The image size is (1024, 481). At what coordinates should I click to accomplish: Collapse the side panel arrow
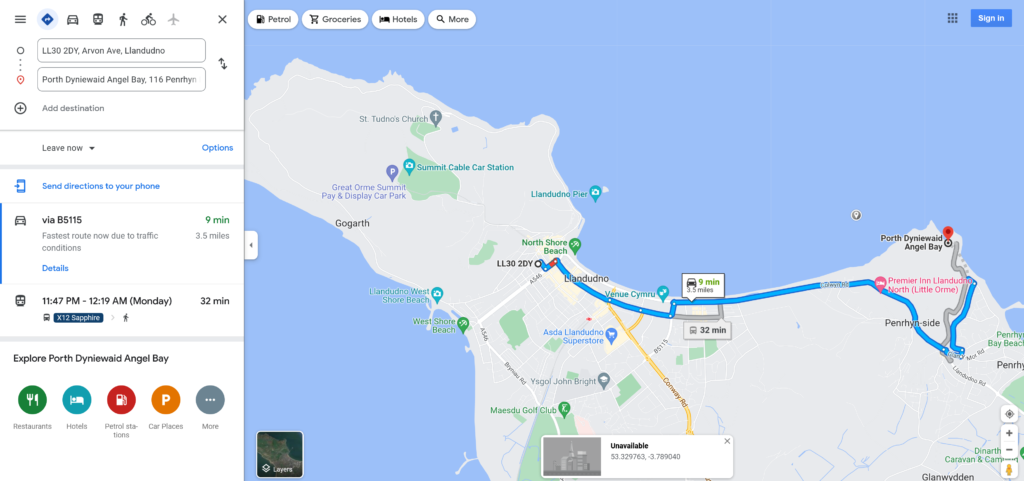pos(251,246)
